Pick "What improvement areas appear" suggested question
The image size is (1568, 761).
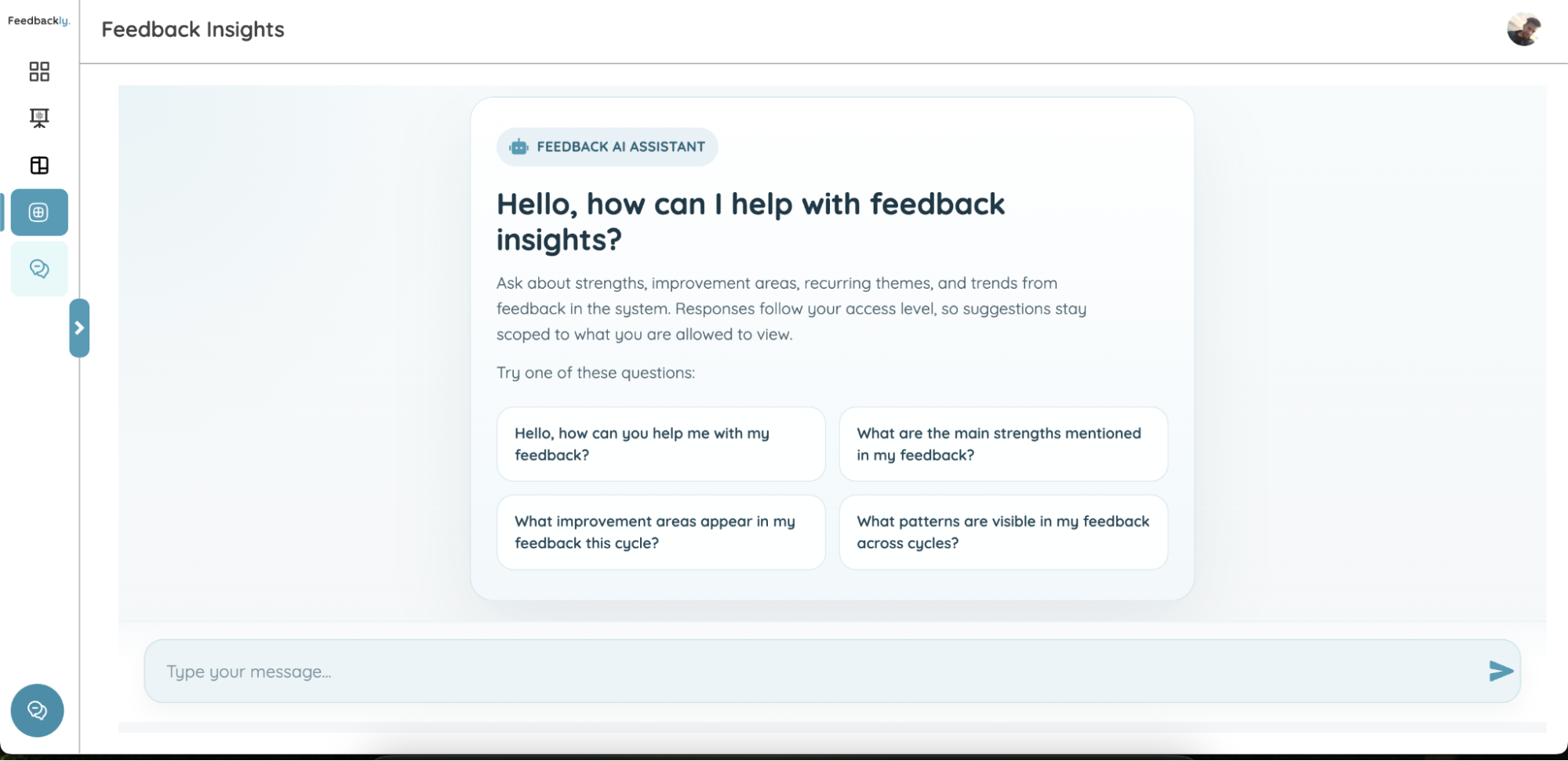pyautogui.click(x=660, y=532)
